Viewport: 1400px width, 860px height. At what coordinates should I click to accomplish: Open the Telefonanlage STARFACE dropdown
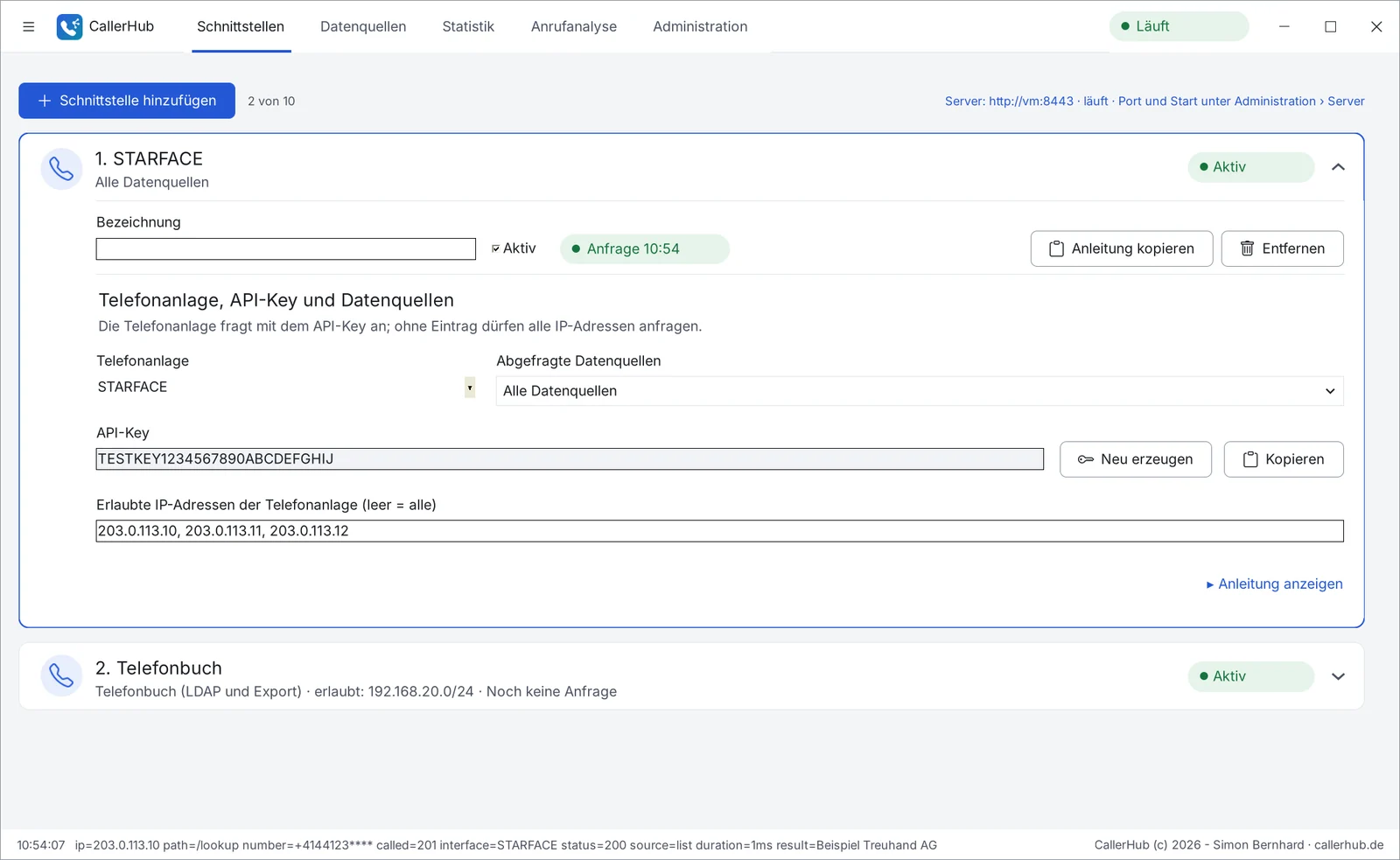[x=286, y=388]
